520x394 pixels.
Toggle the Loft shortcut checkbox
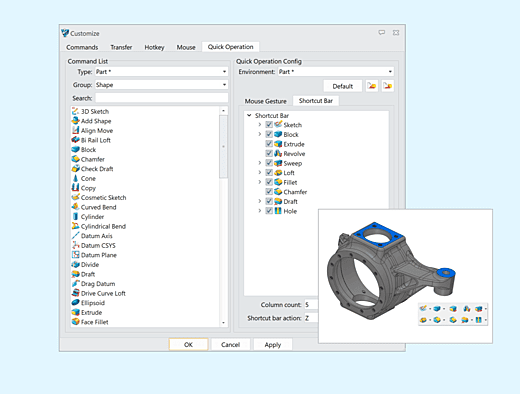[269, 173]
